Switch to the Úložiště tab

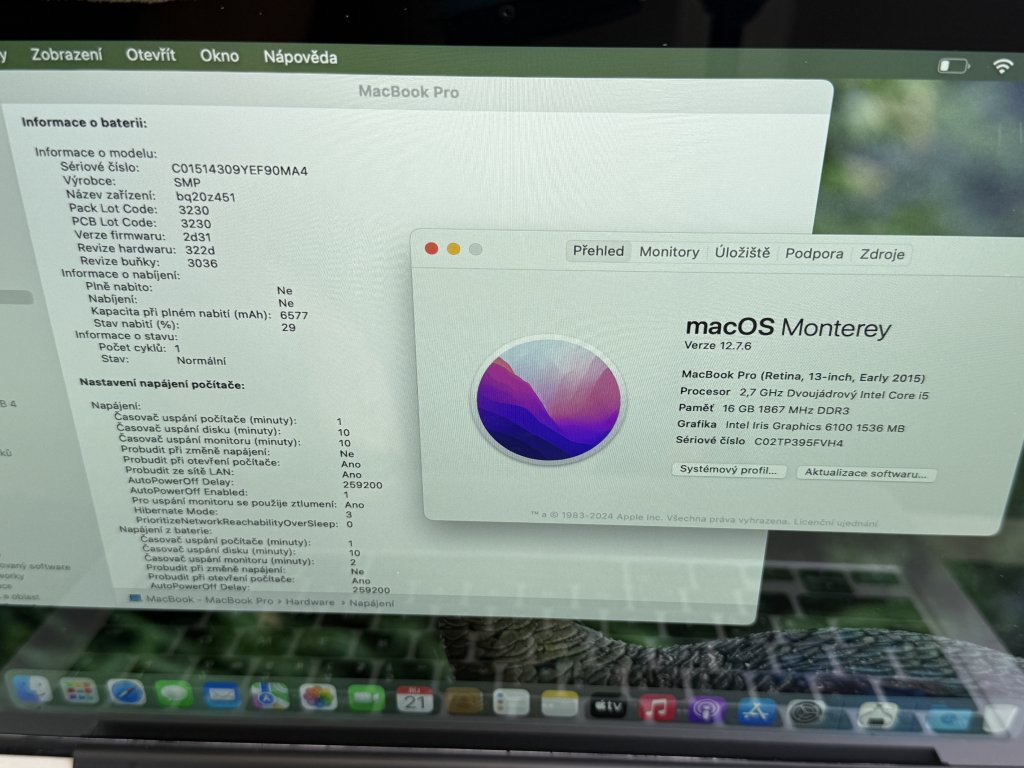(742, 253)
